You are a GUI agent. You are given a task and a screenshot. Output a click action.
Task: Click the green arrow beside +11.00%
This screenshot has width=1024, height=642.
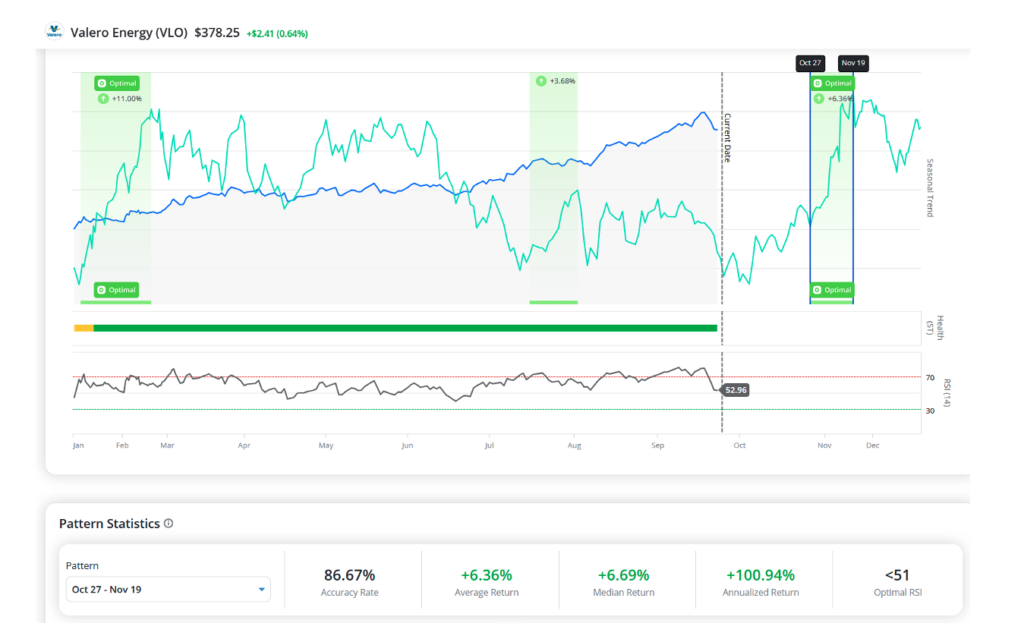103,99
